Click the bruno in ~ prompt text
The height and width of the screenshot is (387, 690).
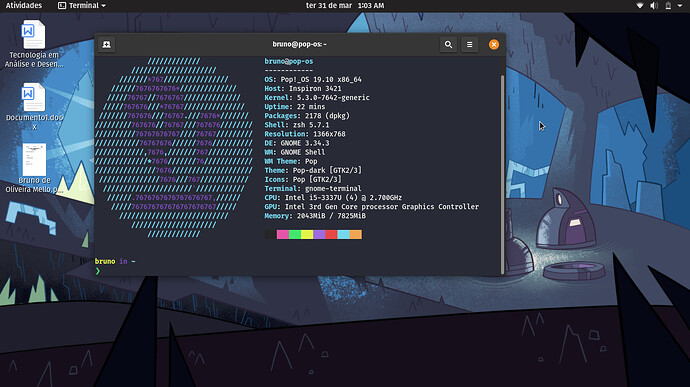click(115, 261)
